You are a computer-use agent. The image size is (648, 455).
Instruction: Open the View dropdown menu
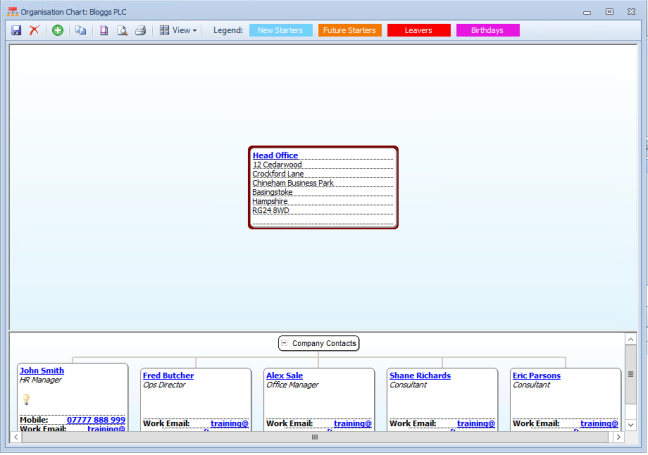click(179, 30)
